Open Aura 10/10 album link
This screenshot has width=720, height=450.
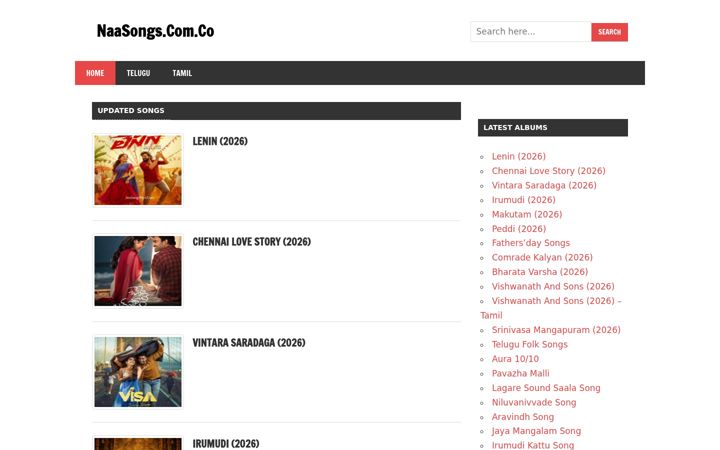515,359
